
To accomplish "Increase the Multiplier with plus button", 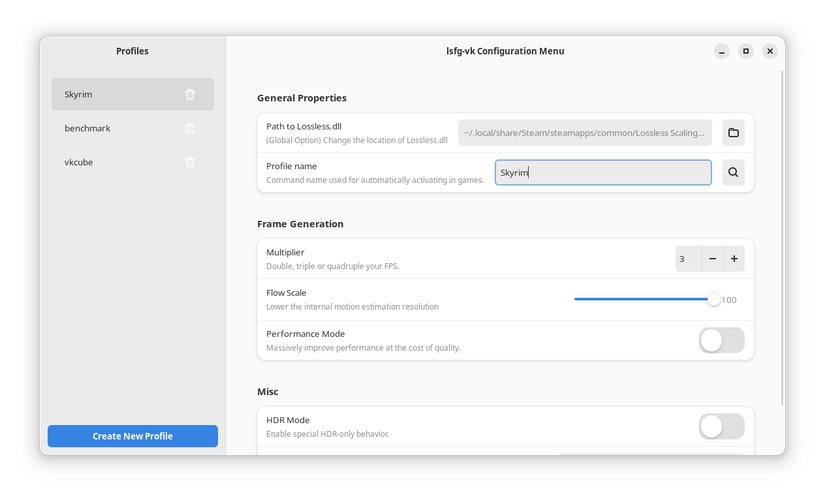I will 734,259.
